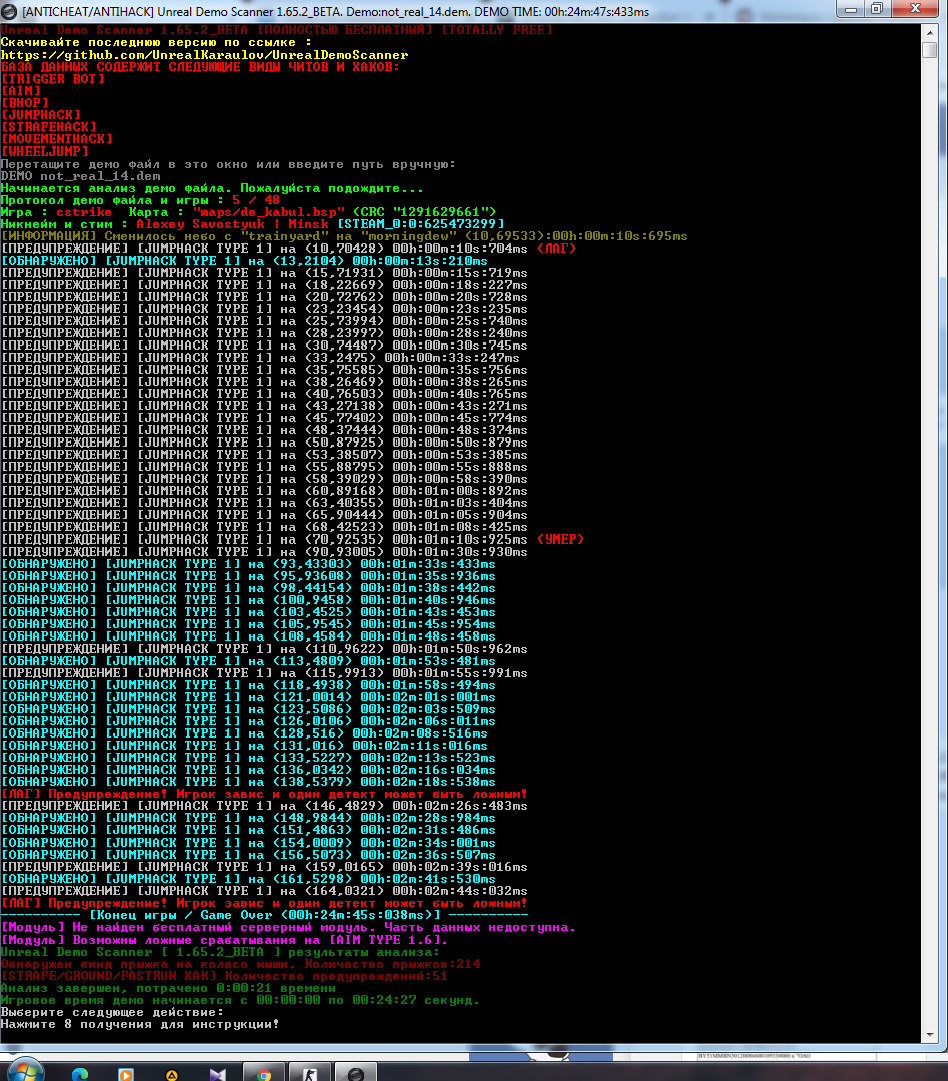
Task: Click the detected line at 00h:02m:36s:507ms
Action: click(248, 855)
